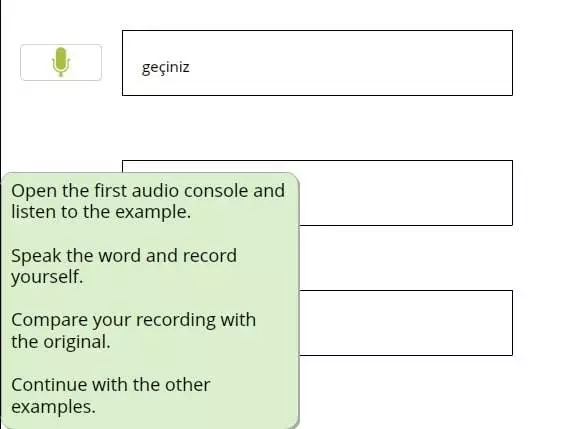Click the 'Speak the word and record' line

124,256
